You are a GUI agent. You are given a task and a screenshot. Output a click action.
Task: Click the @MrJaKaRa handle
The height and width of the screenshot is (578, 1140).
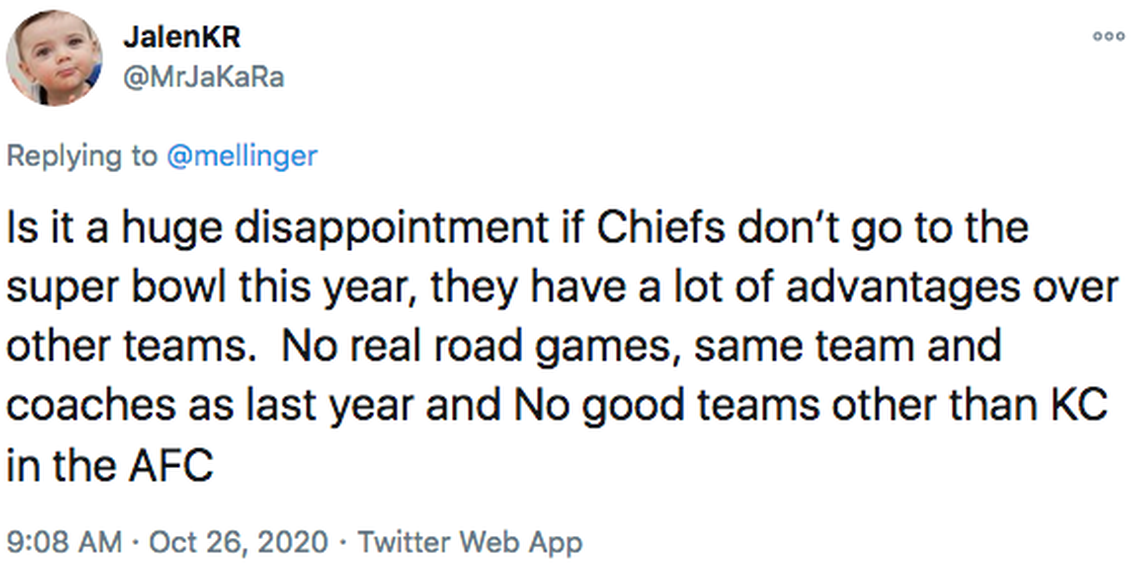click(203, 77)
